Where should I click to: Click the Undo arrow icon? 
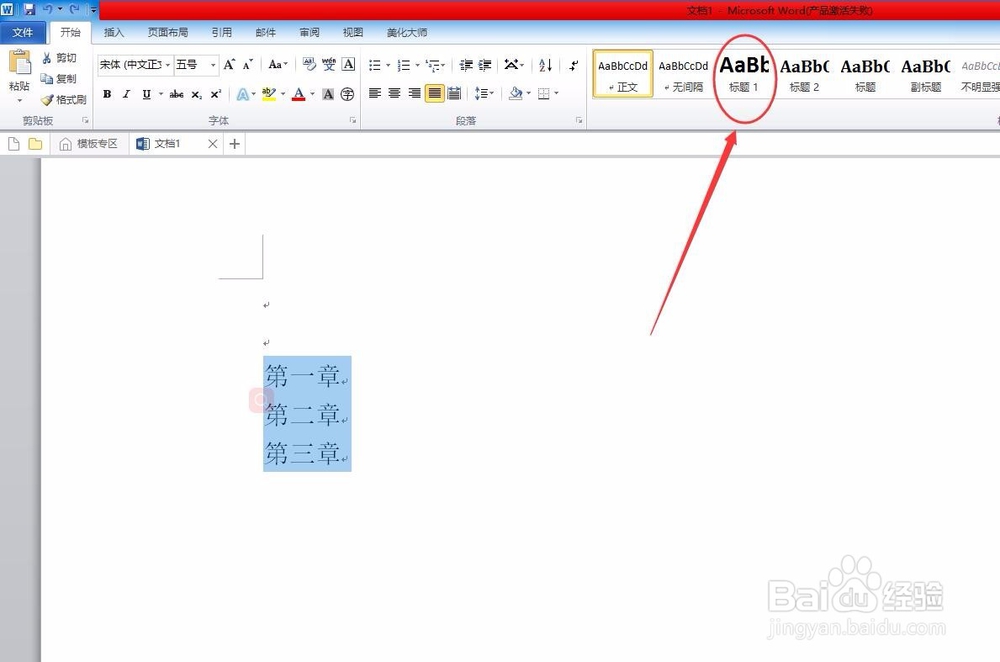point(48,10)
